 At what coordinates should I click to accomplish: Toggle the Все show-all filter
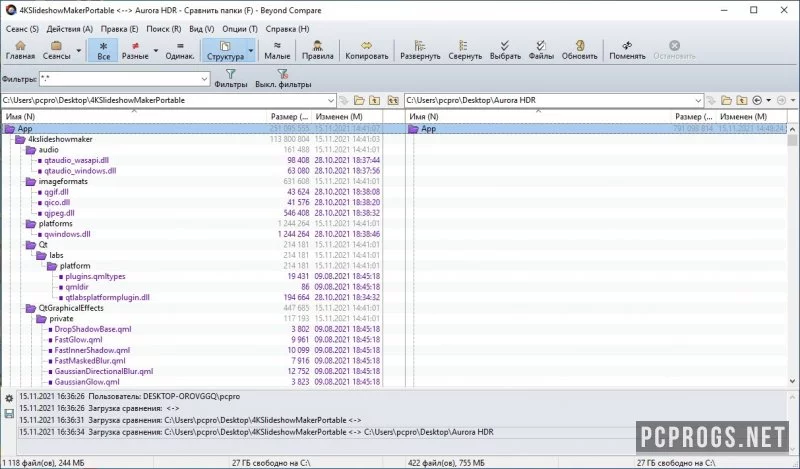click(x=103, y=50)
